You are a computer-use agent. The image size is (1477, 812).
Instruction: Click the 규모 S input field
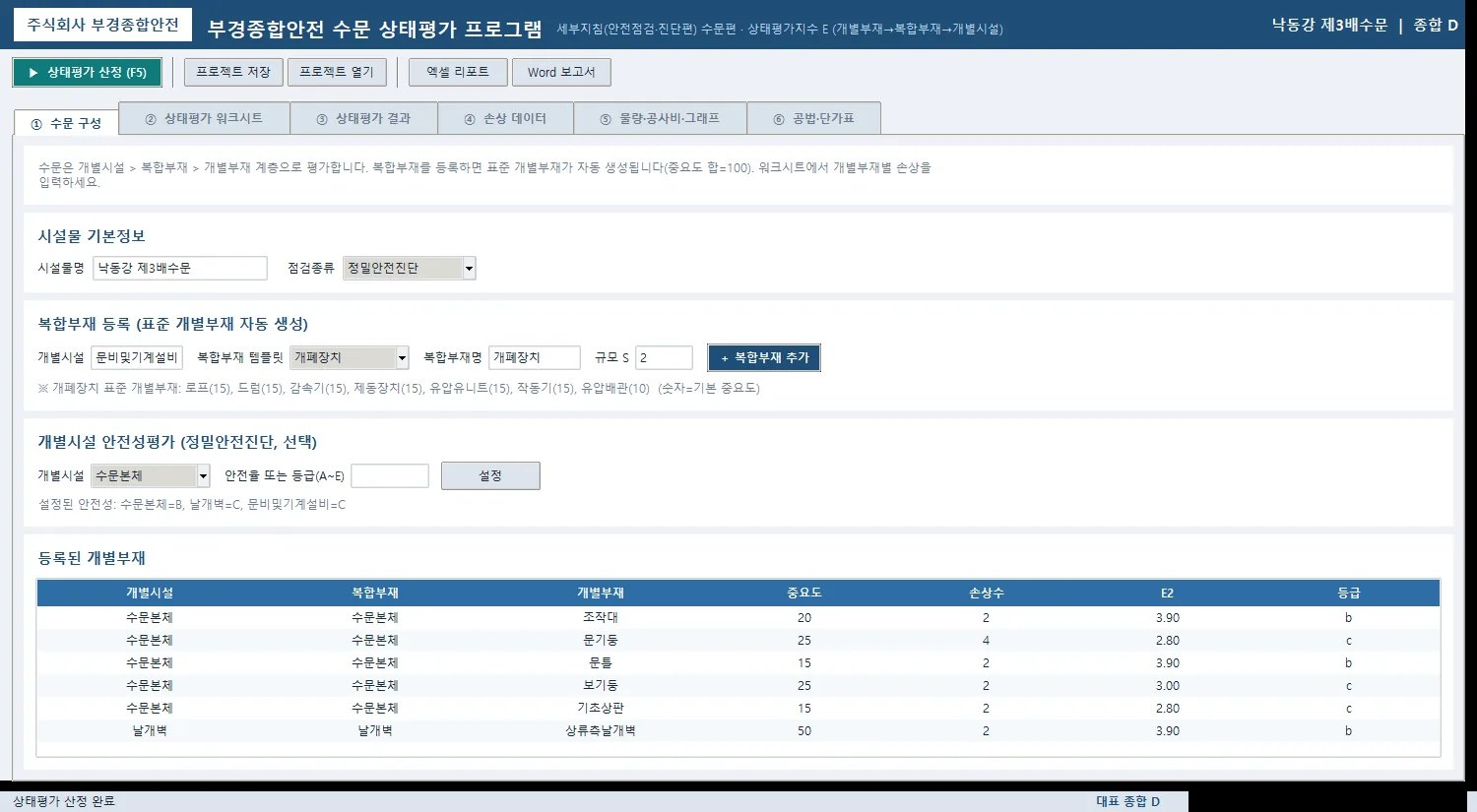(665, 357)
